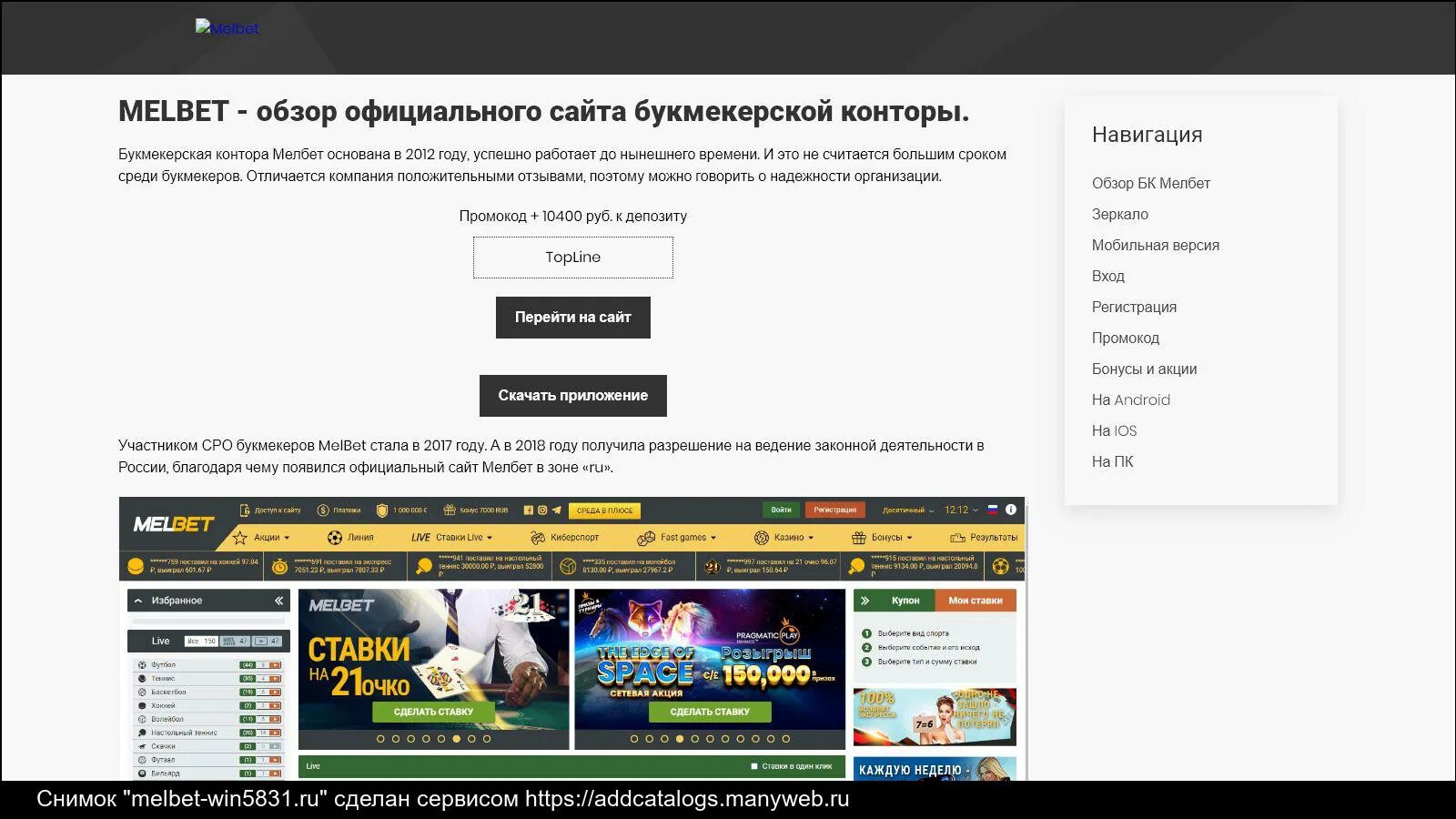Click the Fast games dice icon
The height and width of the screenshot is (819, 1456).
646,538
